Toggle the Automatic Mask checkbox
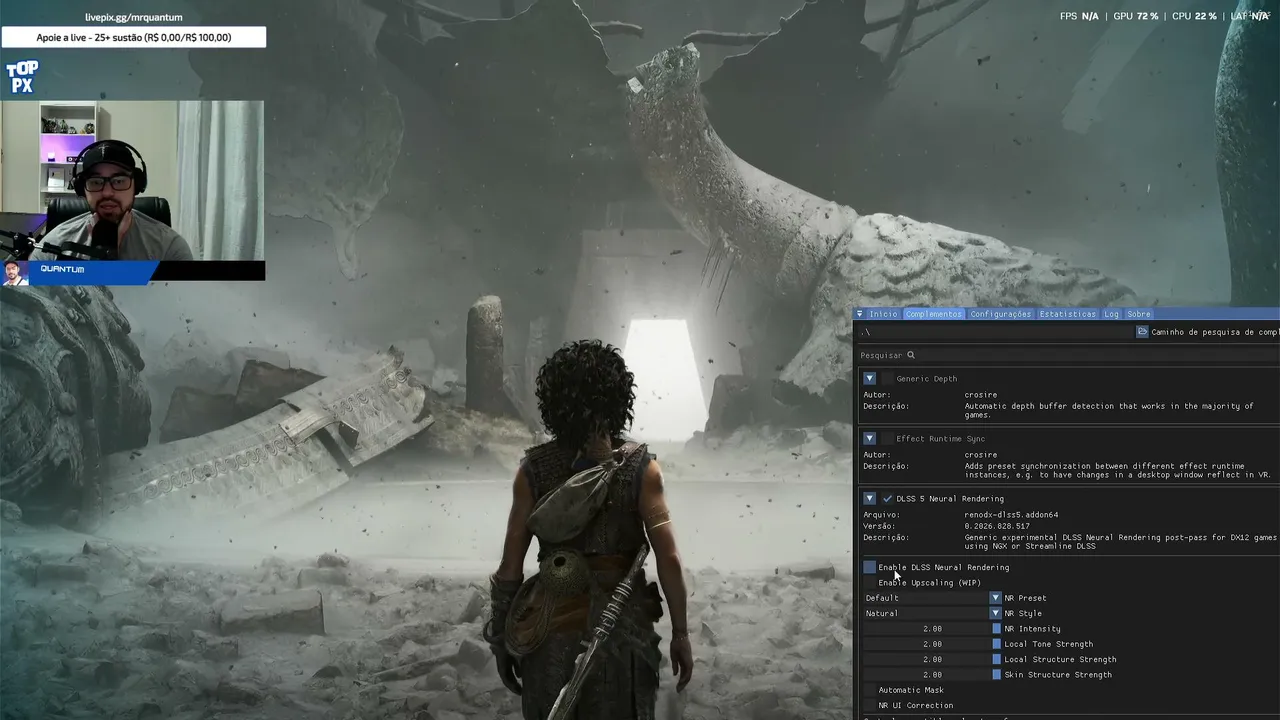This screenshot has height=720, width=1280. point(869,690)
